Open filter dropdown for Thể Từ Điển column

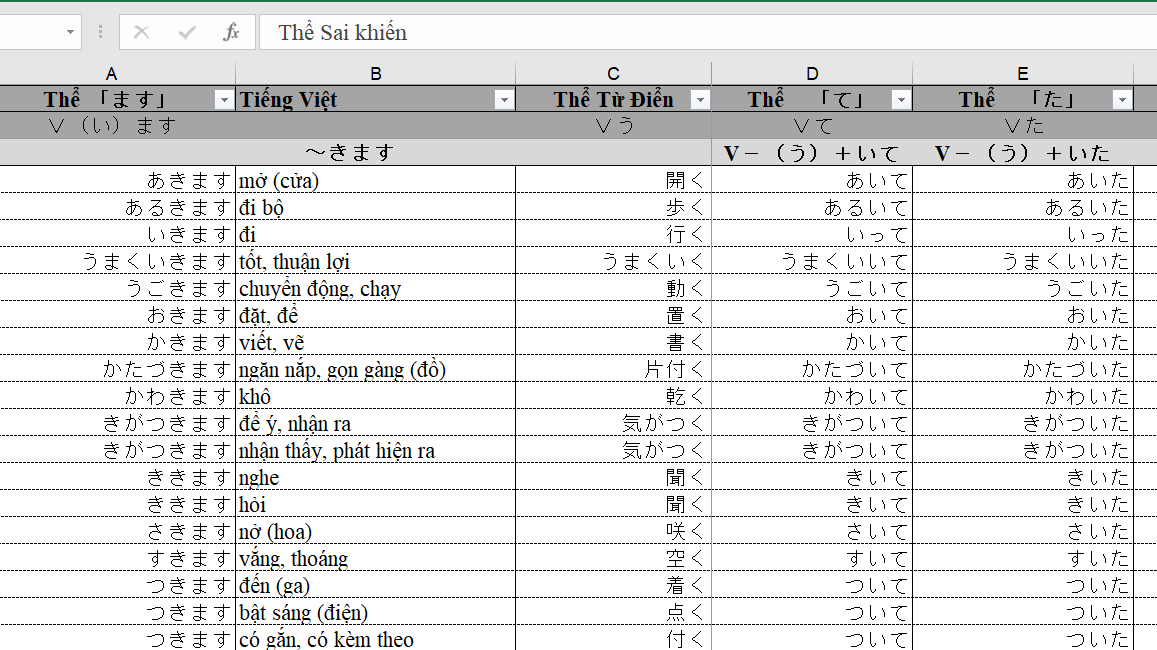coord(700,100)
